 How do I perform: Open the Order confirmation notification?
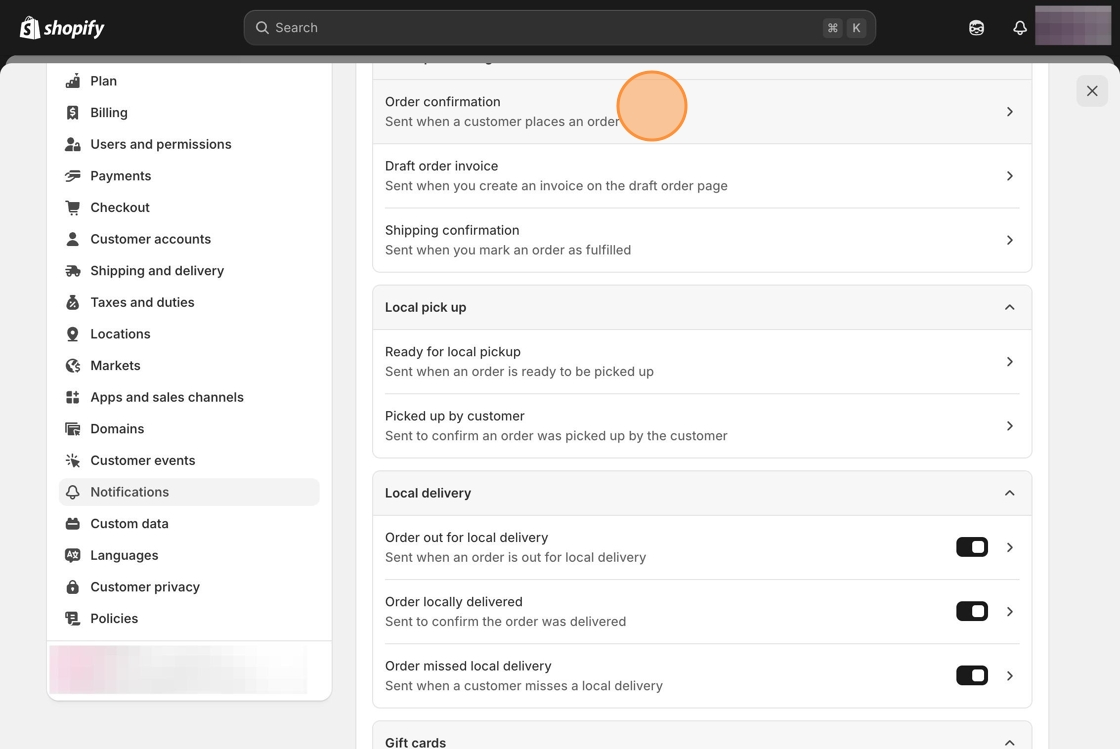tap(700, 111)
